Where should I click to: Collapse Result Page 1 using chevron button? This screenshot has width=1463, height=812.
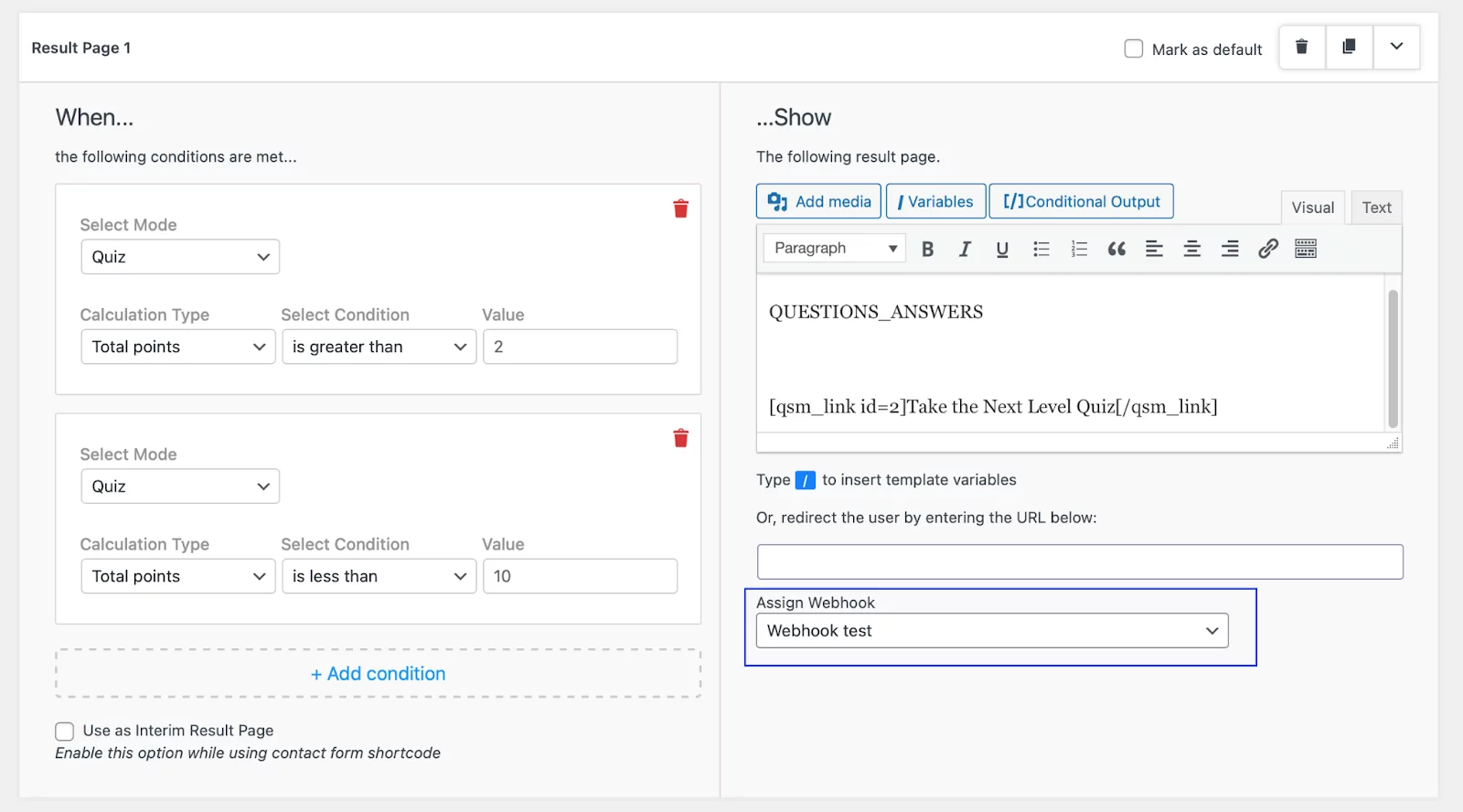1396,47
